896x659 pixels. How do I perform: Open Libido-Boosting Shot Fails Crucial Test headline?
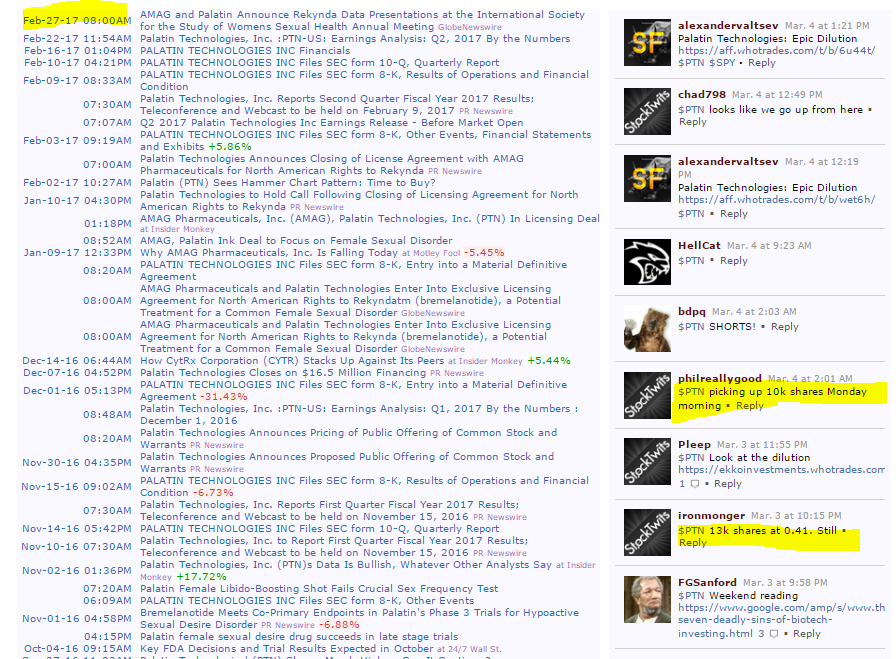[319, 589]
